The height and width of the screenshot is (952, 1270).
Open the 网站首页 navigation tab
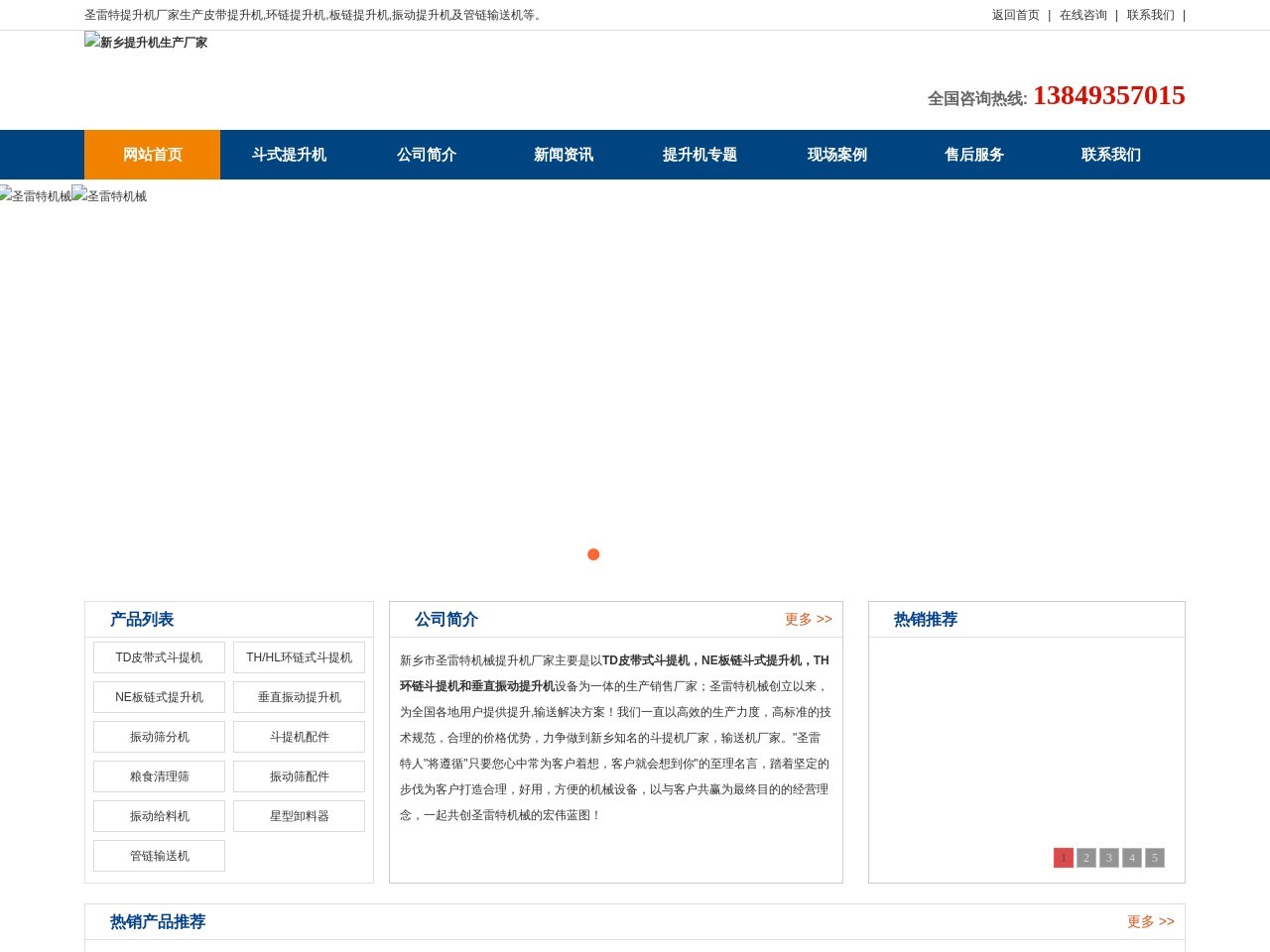click(x=152, y=155)
